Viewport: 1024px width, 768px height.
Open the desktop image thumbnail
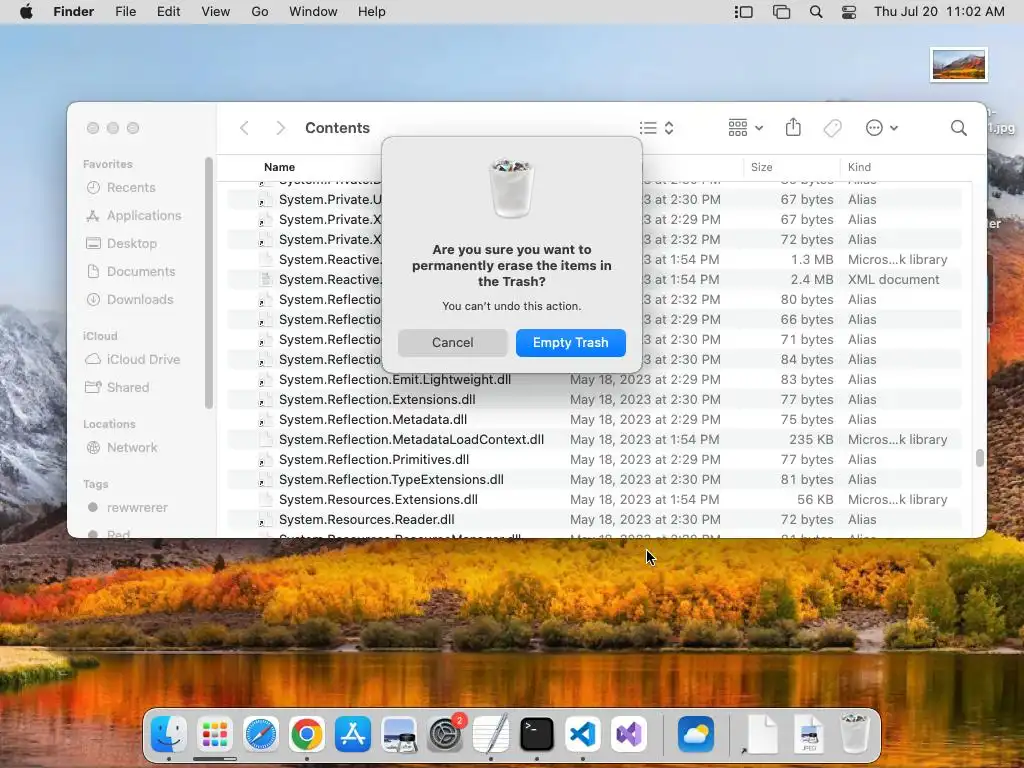(959, 65)
